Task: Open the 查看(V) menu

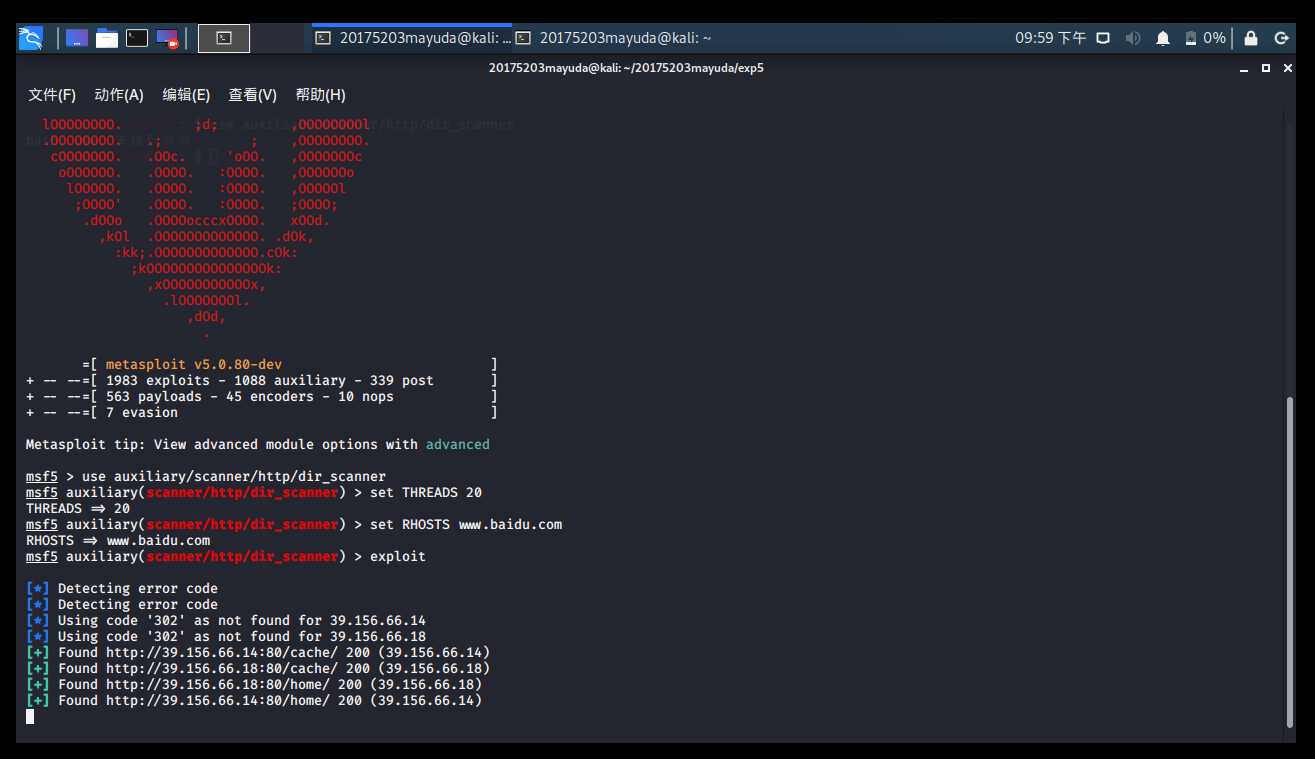Action: (x=253, y=95)
